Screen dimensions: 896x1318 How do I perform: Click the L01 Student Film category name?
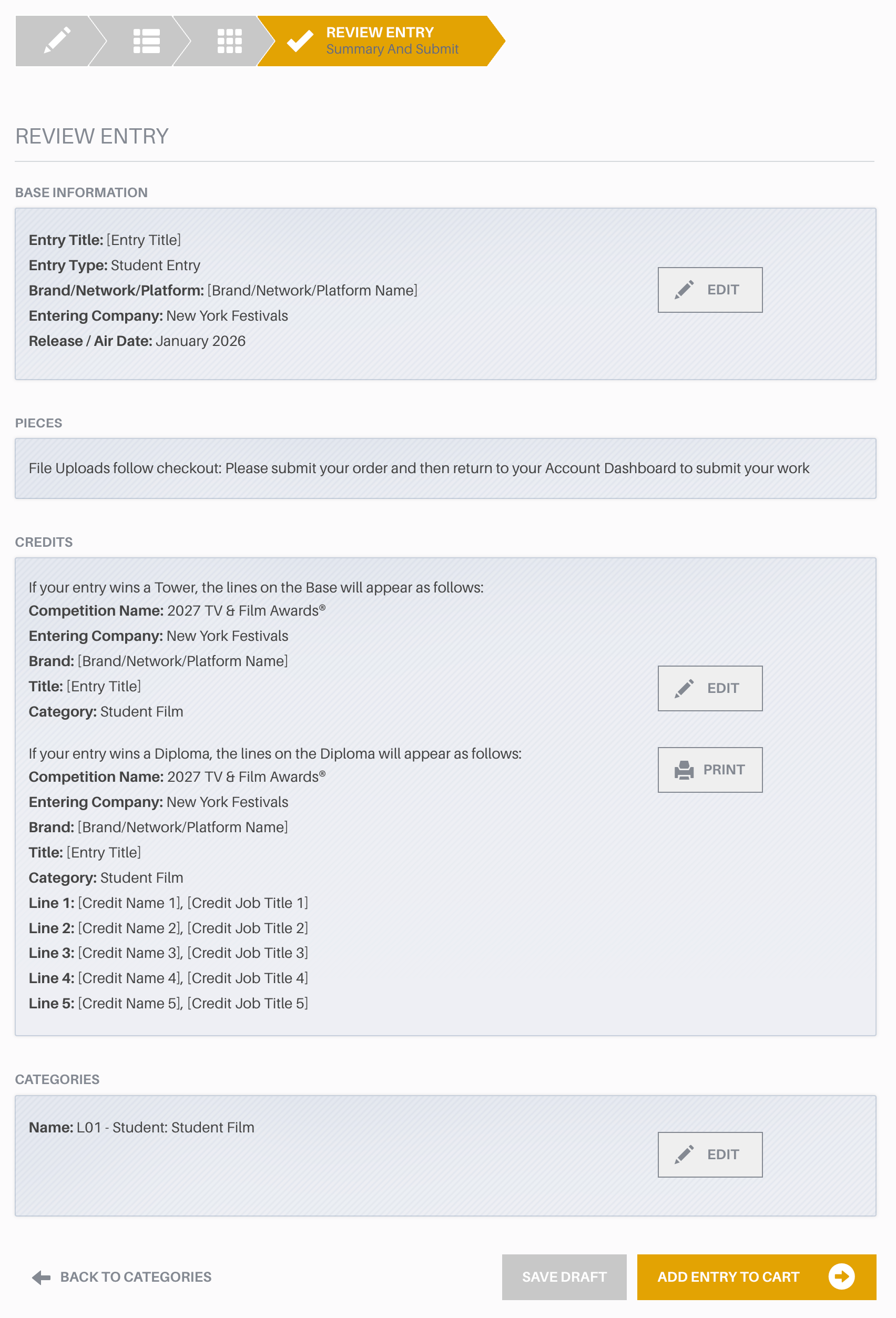(142, 1128)
